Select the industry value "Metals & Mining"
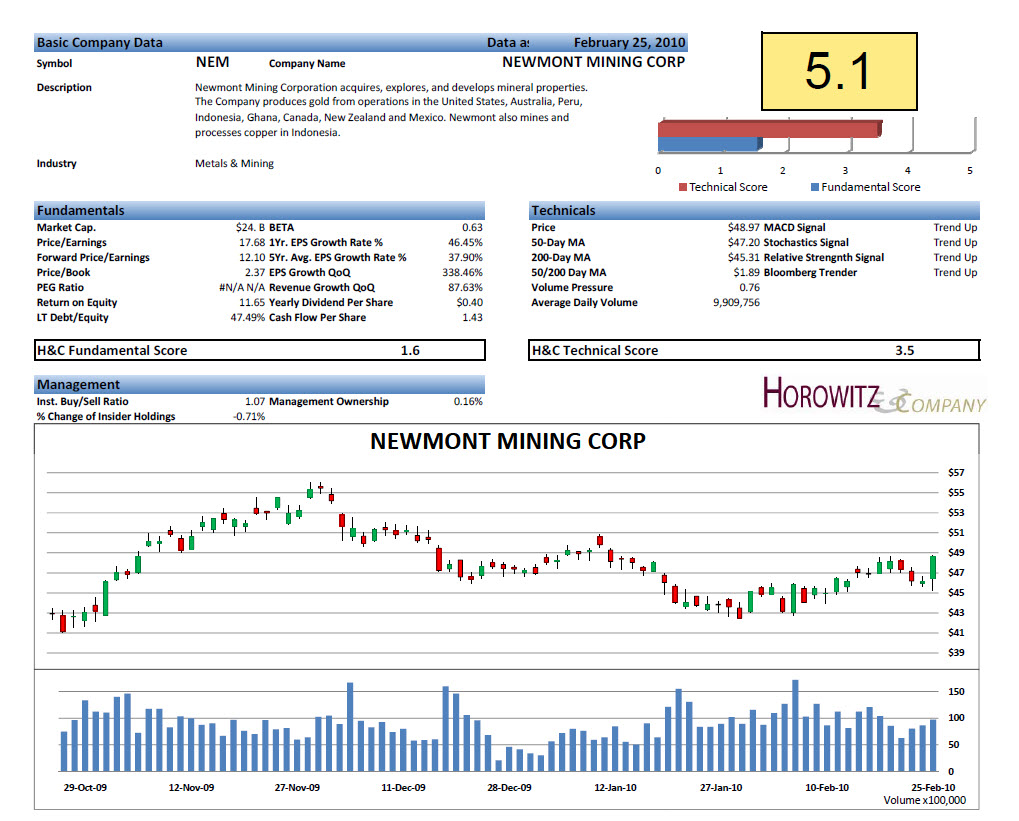The image size is (1019, 821). [x=235, y=164]
